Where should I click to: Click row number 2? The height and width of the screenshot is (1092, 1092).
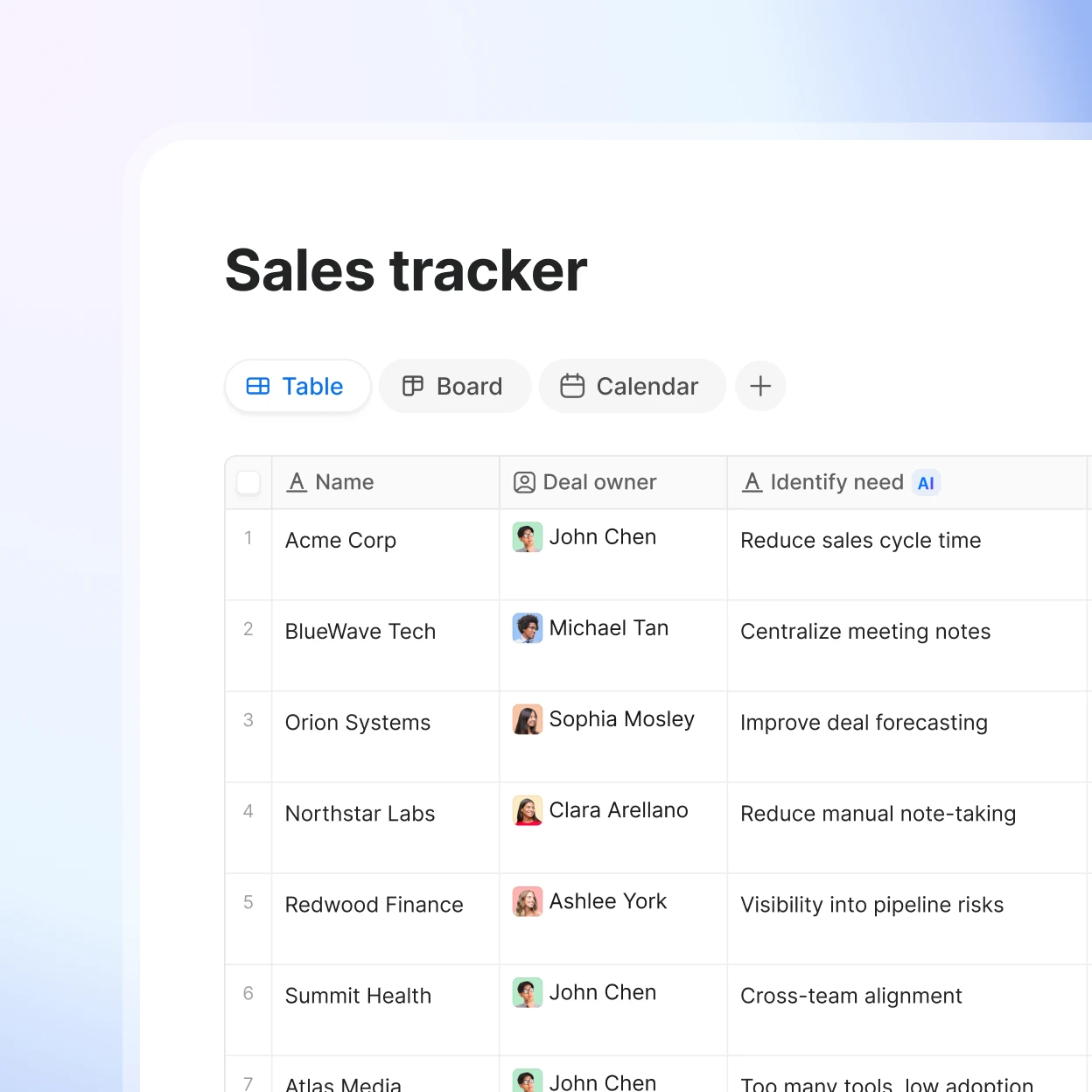click(248, 629)
